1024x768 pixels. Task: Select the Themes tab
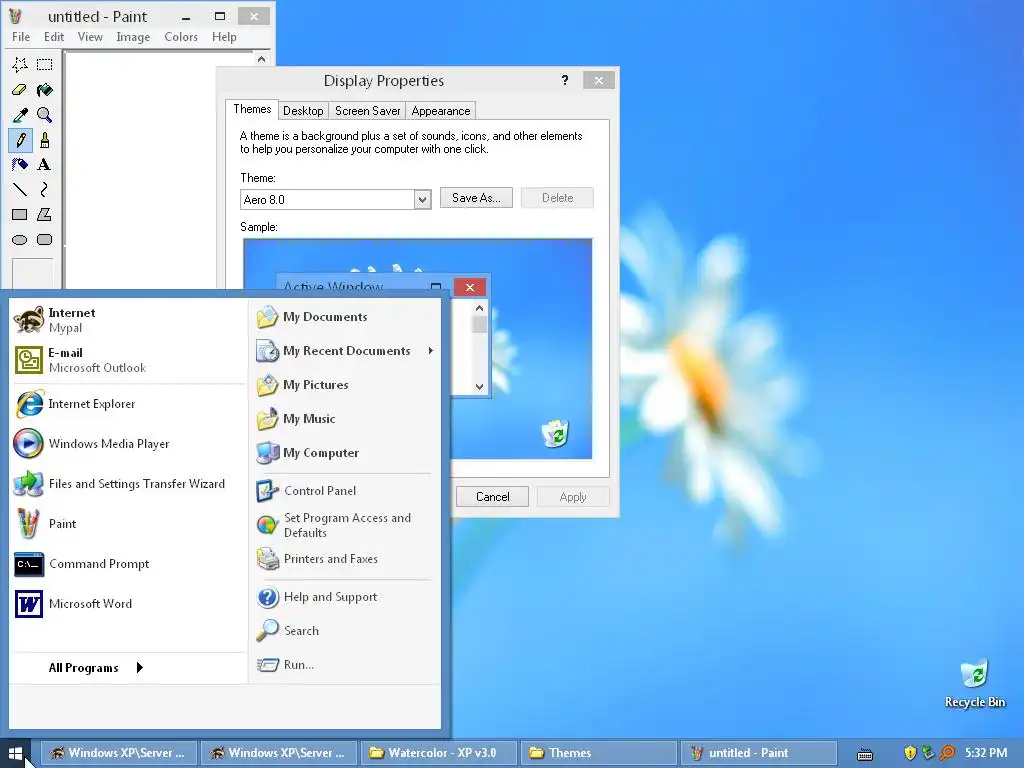252,109
